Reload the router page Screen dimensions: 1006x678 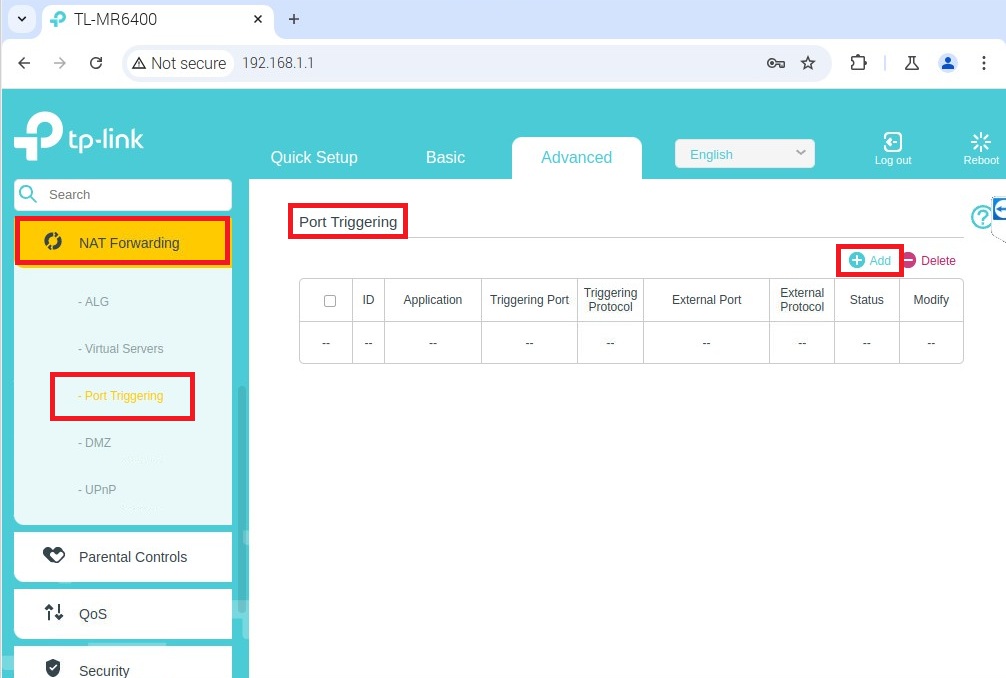96,63
